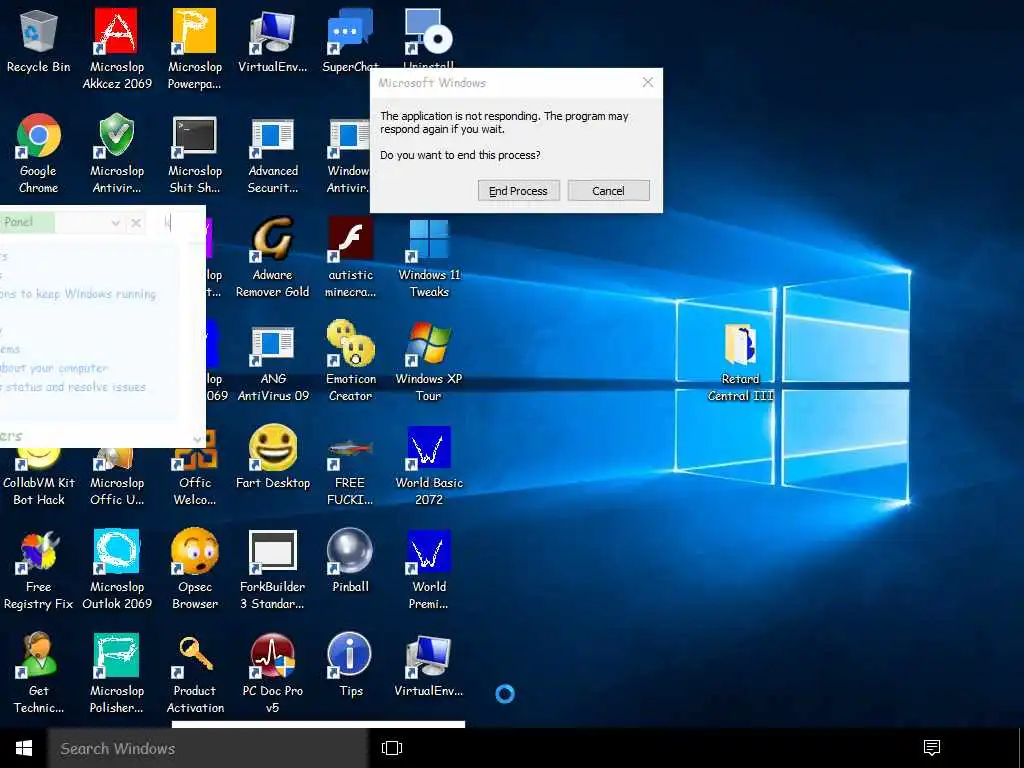1024x768 pixels.
Task: Open the Microslop Powerpa... shortcut
Action: (195, 49)
